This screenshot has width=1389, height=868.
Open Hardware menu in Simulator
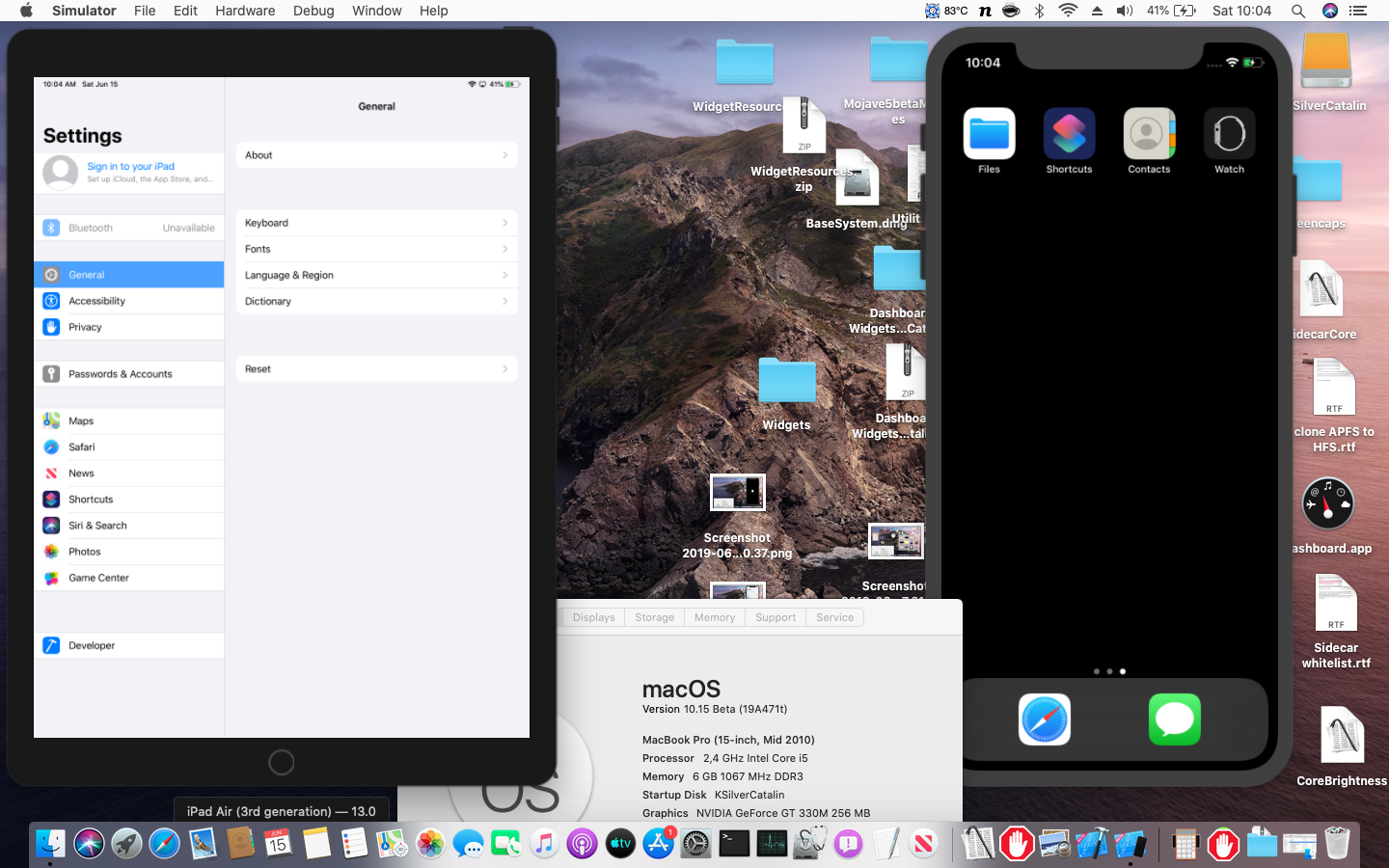click(x=245, y=11)
